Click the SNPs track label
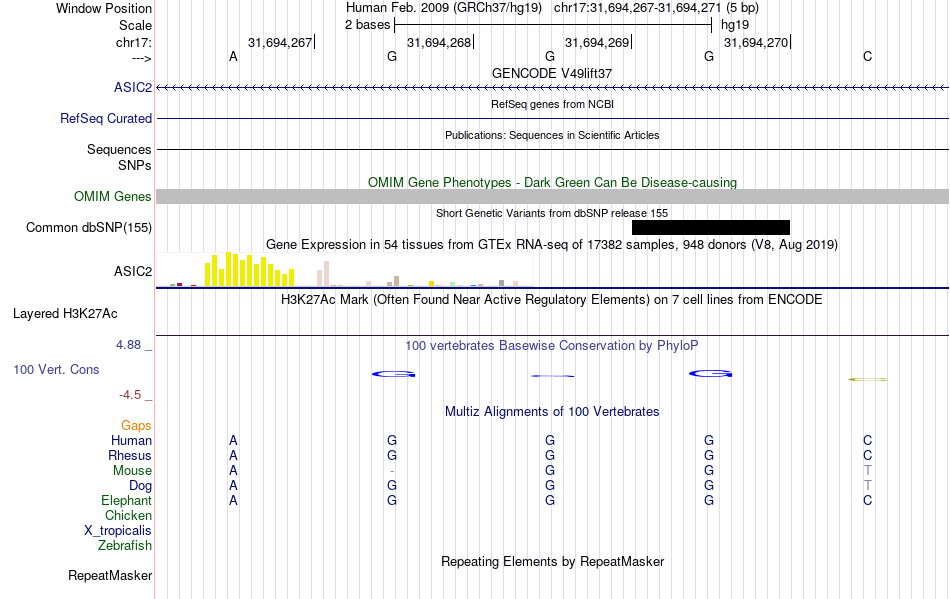Screen dimensions: 950x599 click(x=135, y=165)
